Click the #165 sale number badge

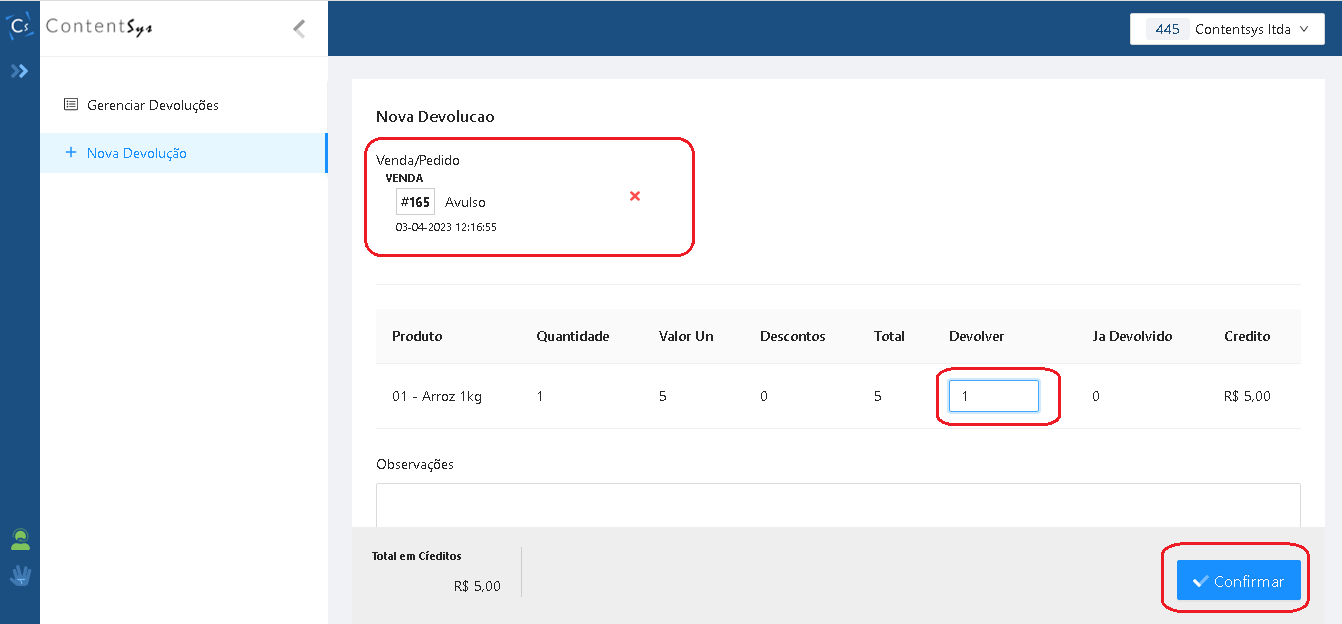(415, 202)
